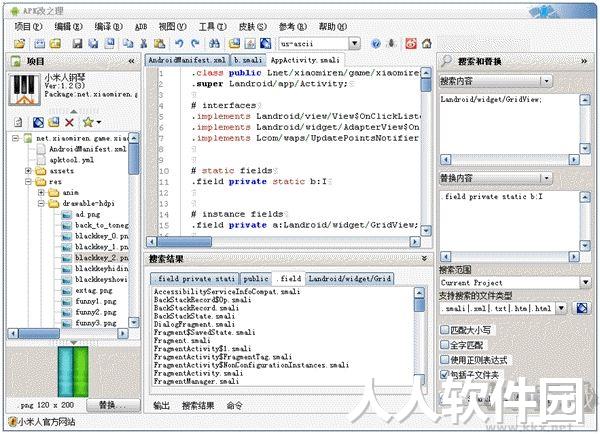Click the red X delete icon in project panel
The width and height of the screenshot is (600, 434).
pyautogui.click(x=69, y=122)
